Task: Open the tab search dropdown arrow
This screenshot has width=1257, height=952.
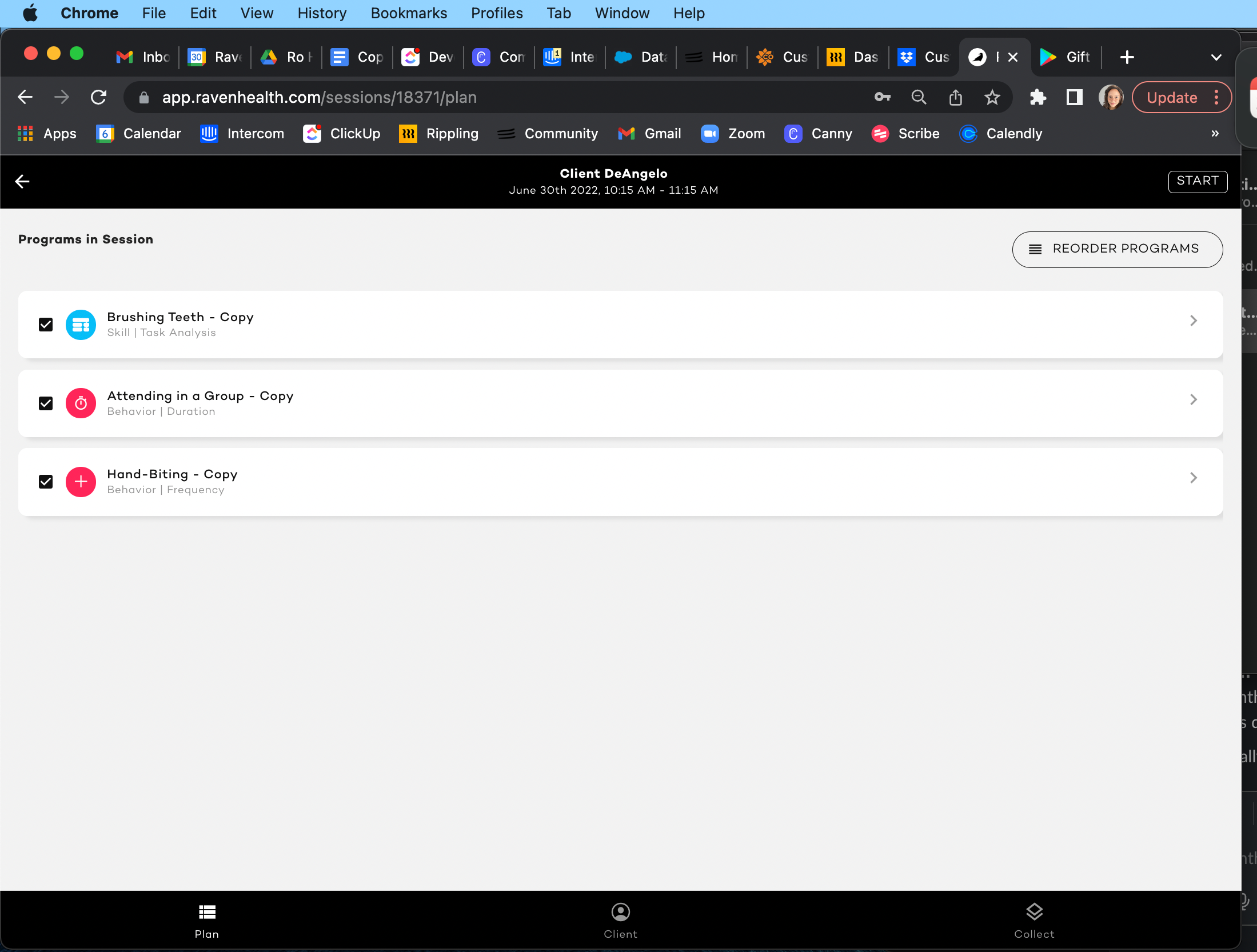Action: coord(1216,57)
